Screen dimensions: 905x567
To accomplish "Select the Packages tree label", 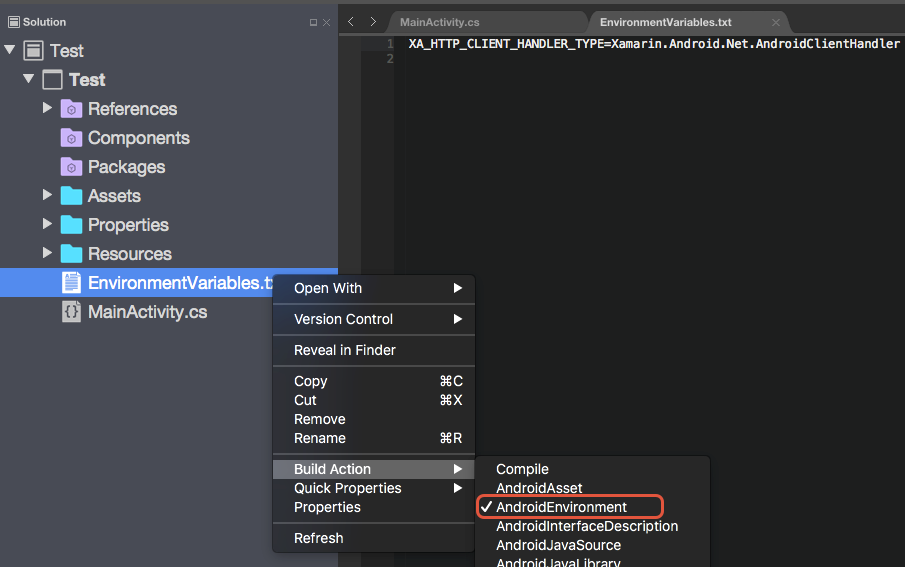I will 126,167.
